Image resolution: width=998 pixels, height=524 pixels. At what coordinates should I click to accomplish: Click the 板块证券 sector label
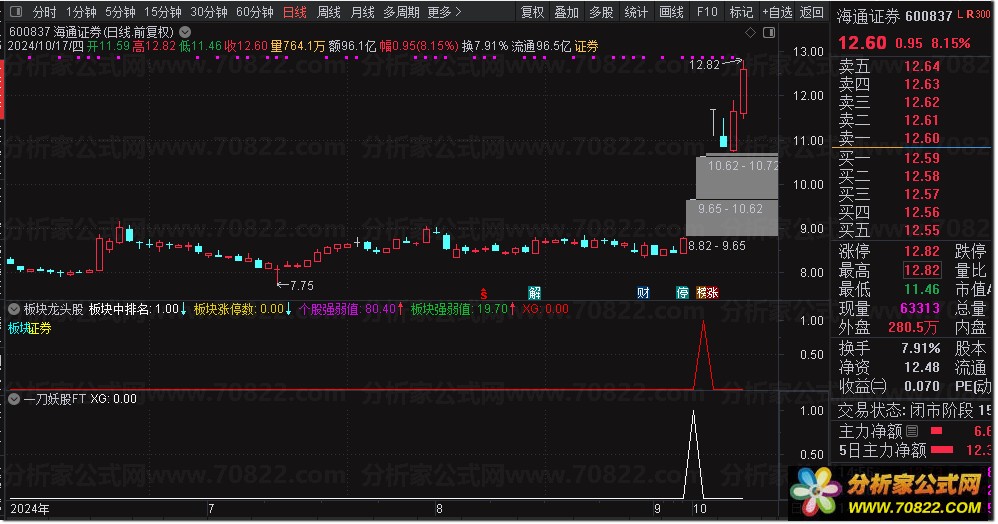pyautogui.click(x=30, y=329)
